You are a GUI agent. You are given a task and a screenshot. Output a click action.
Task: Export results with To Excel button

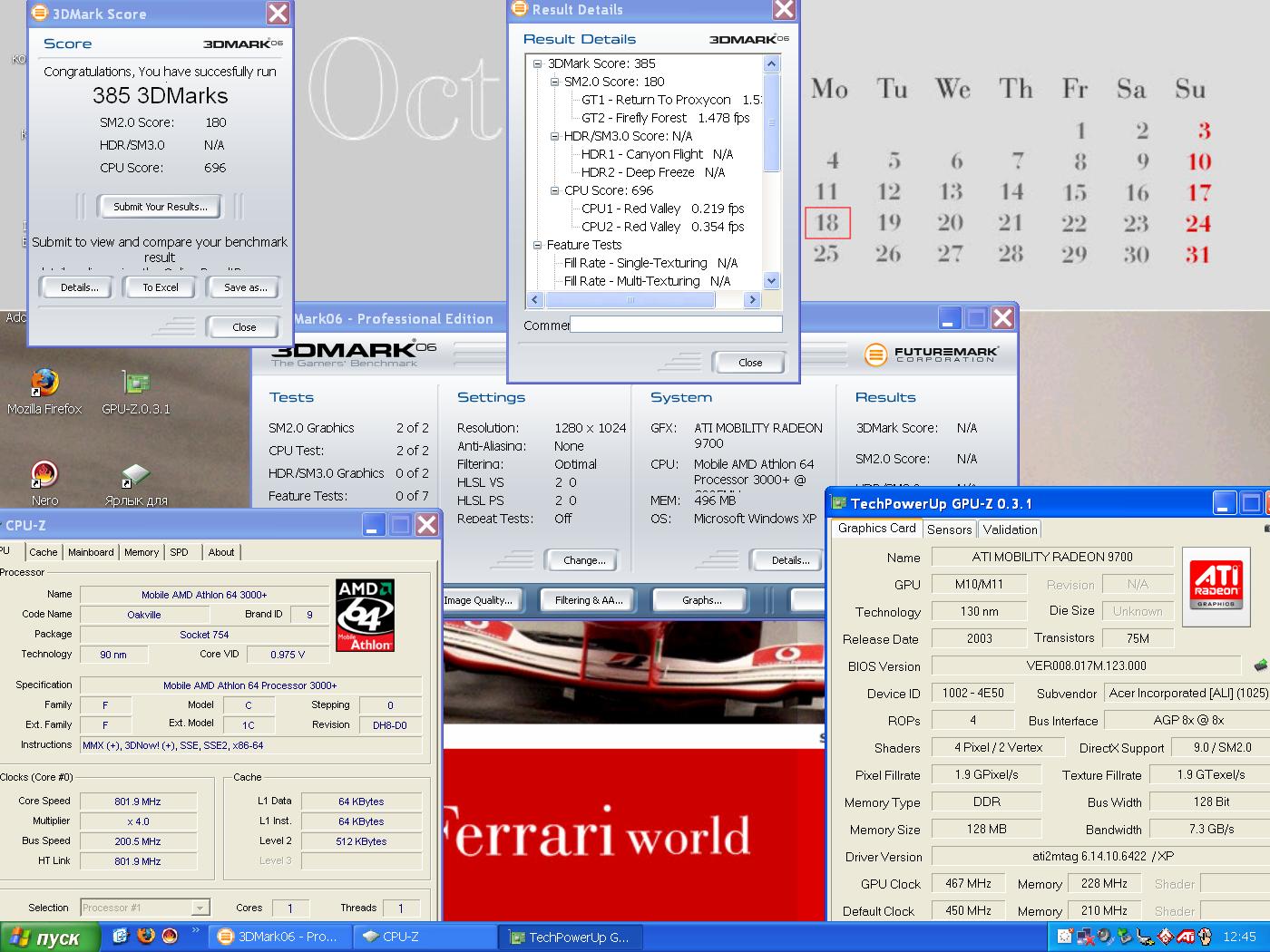click(x=161, y=287)
